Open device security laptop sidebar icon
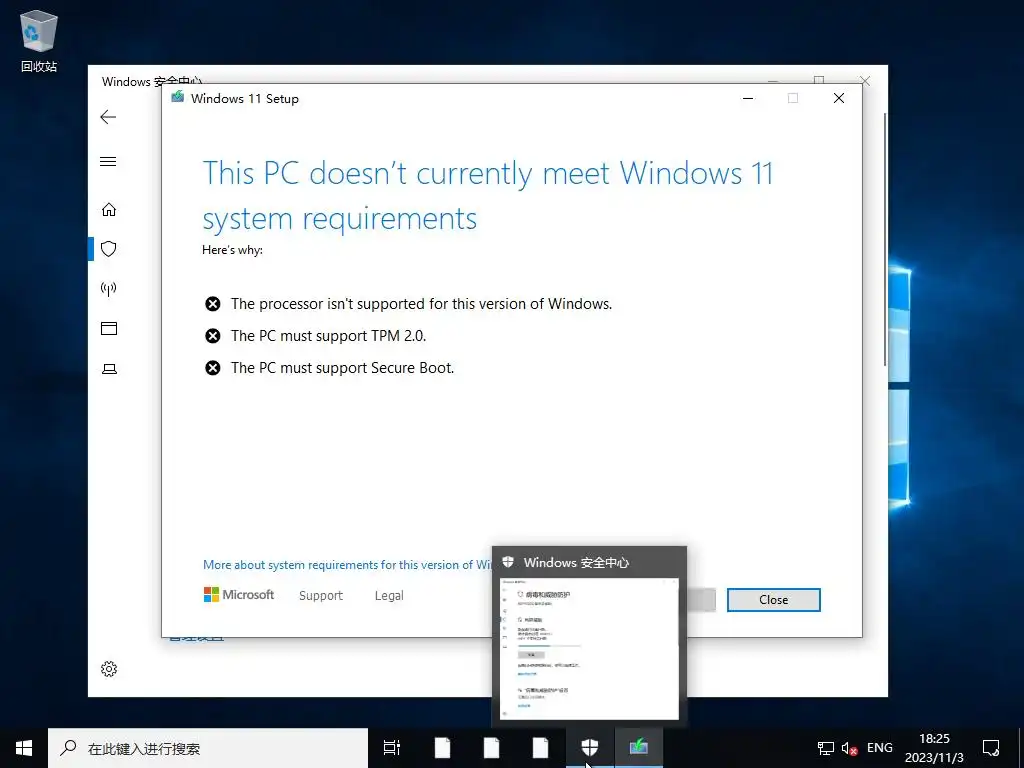Screen dimensions: 1024x768 (x=109, y=370)
